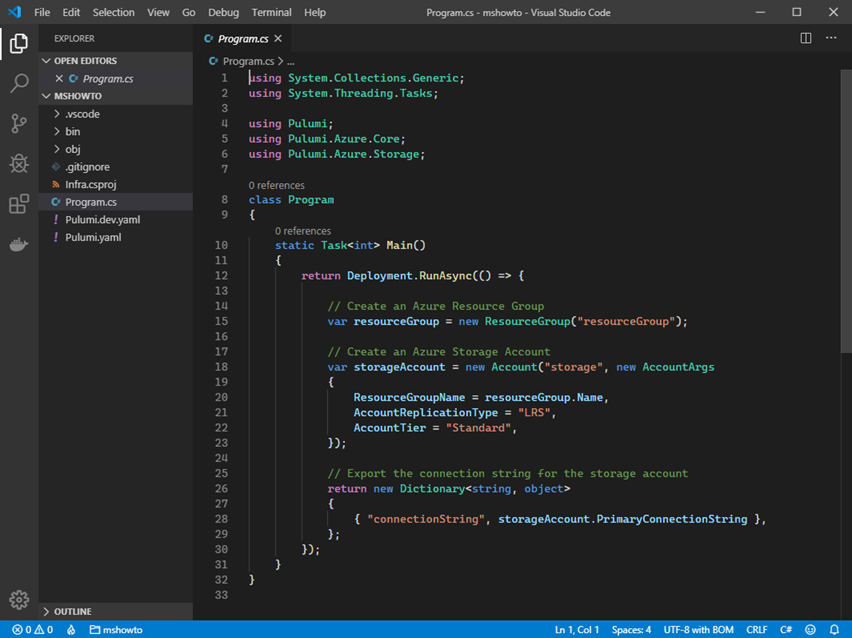Click the errors and warnings status indicator
This screenshot has height=638, width=852.
(x=33, y=630)
